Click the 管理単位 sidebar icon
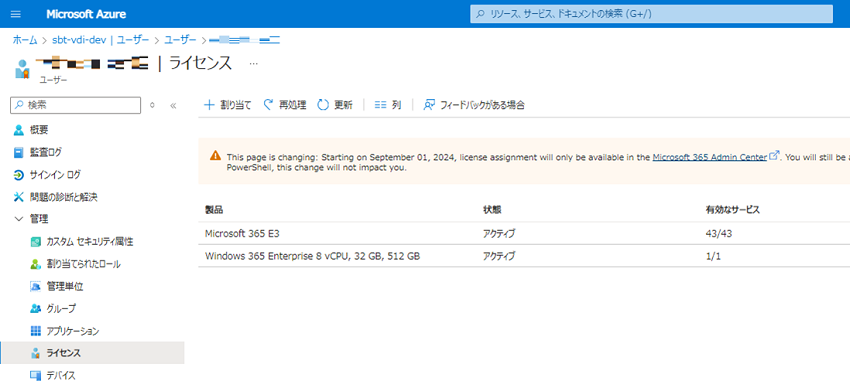 (36, 286)
